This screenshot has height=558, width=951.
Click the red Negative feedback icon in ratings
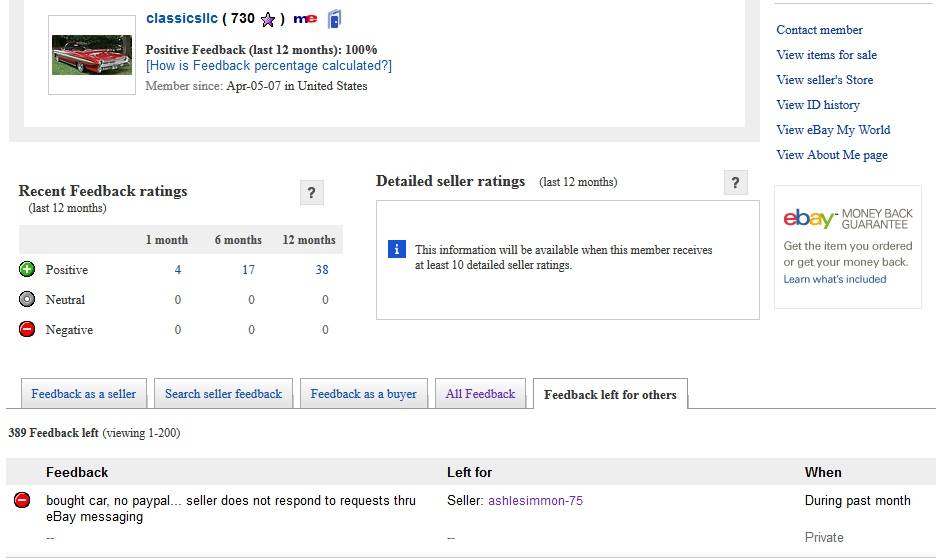(27, 329)
